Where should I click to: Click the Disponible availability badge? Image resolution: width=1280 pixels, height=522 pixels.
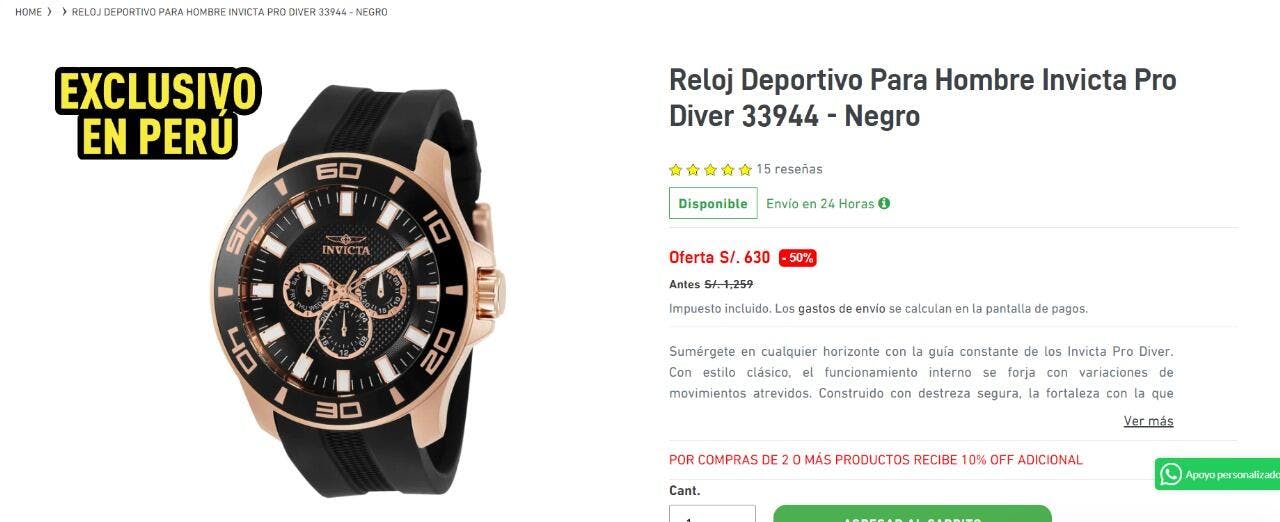tap(713, 203)
